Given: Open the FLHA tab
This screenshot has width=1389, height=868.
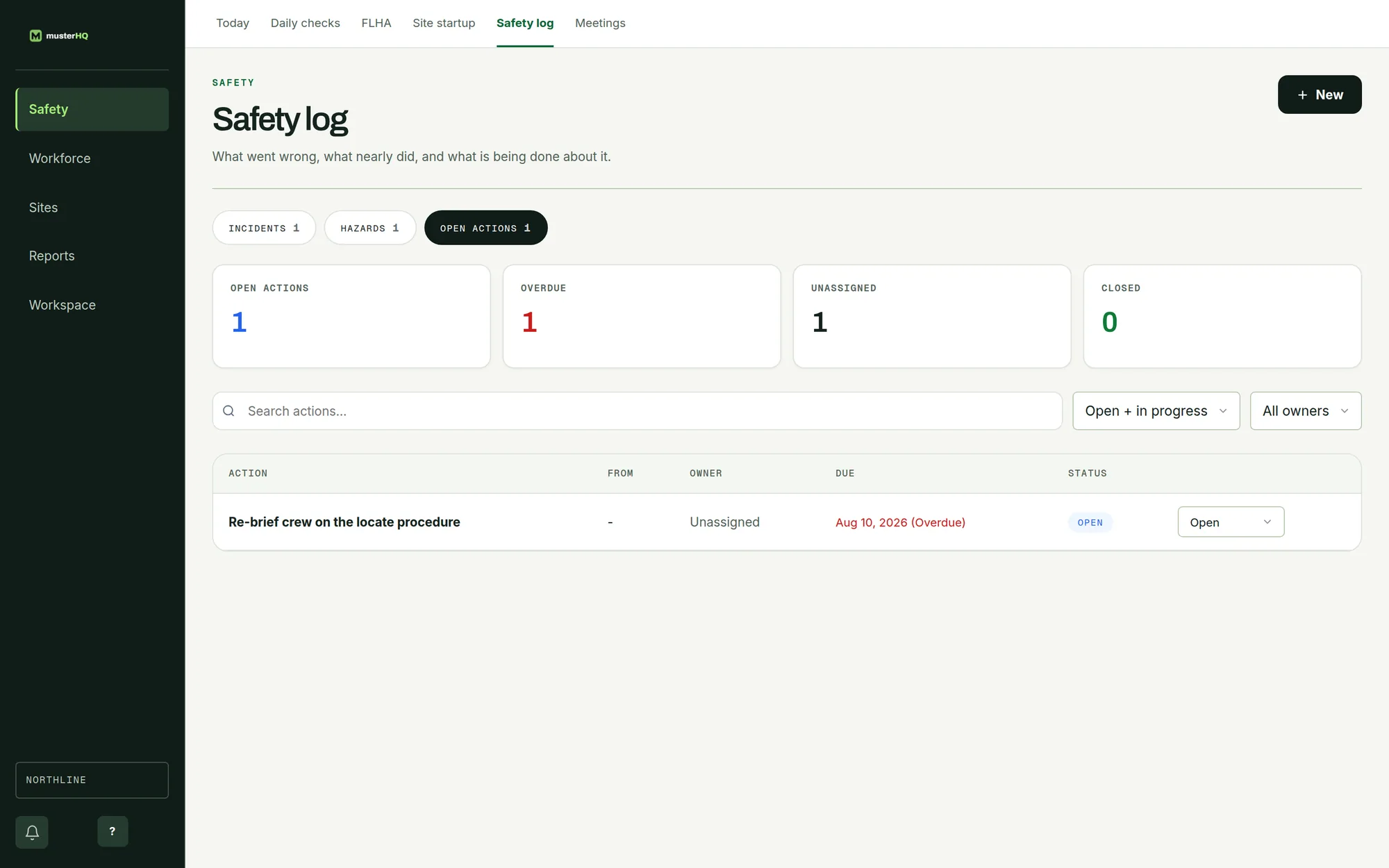Looking at the screenshot, I should tap(376, 23).
